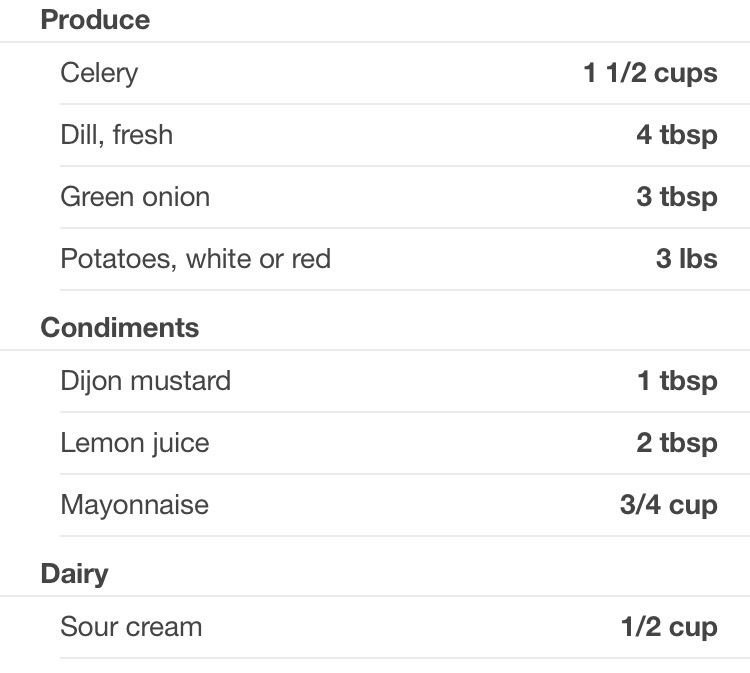
Task: Select the Mayonnaise ingredient
Action: [x=134, y=505]
